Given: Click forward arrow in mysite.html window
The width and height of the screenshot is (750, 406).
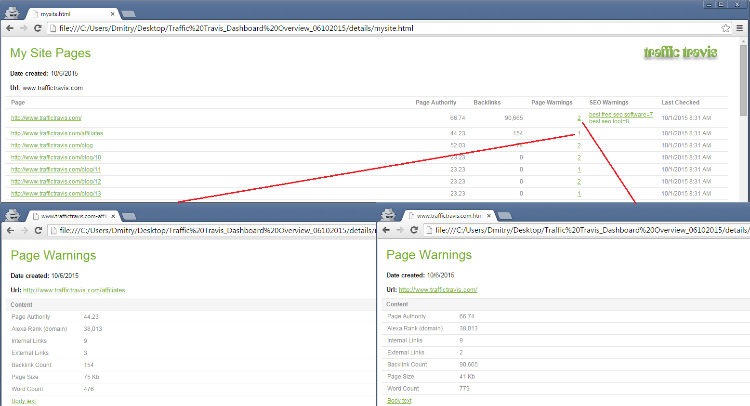Looking at the screenshot, I should (23, 28).
